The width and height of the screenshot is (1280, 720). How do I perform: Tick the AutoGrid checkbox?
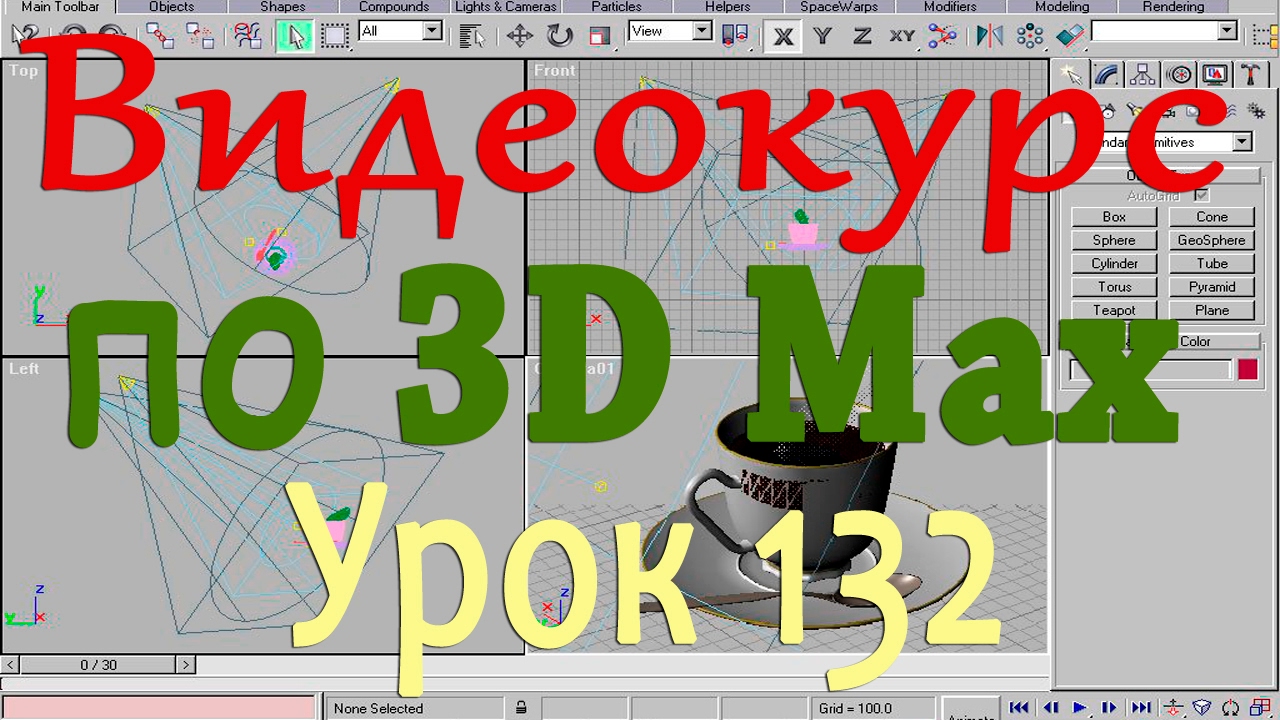(1201, 195)
